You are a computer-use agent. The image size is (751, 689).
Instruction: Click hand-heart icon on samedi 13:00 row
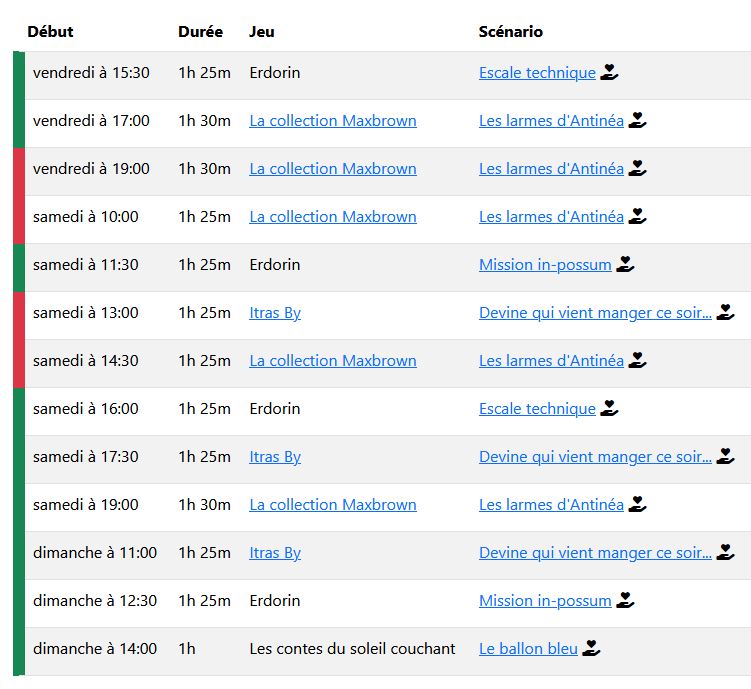point(725,312)
